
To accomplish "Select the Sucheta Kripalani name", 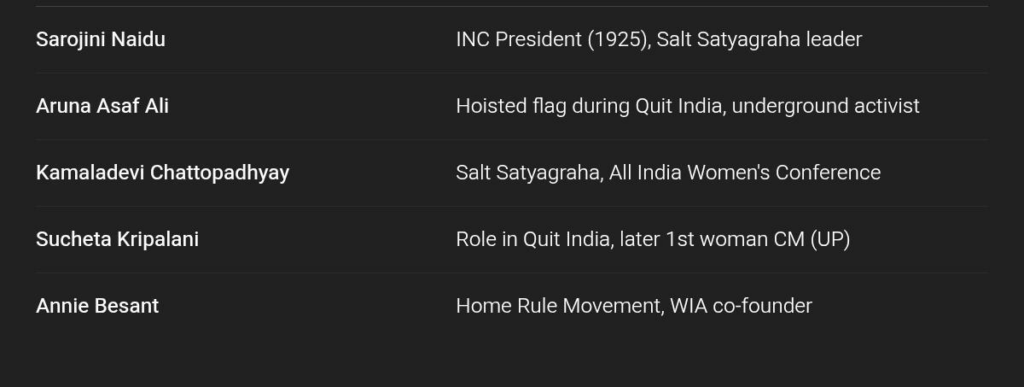I will pyautogui.click(x=118, y=240).
